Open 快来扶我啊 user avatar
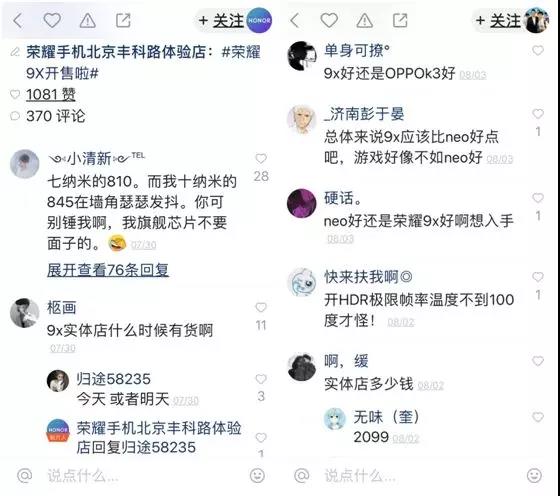 302,282
